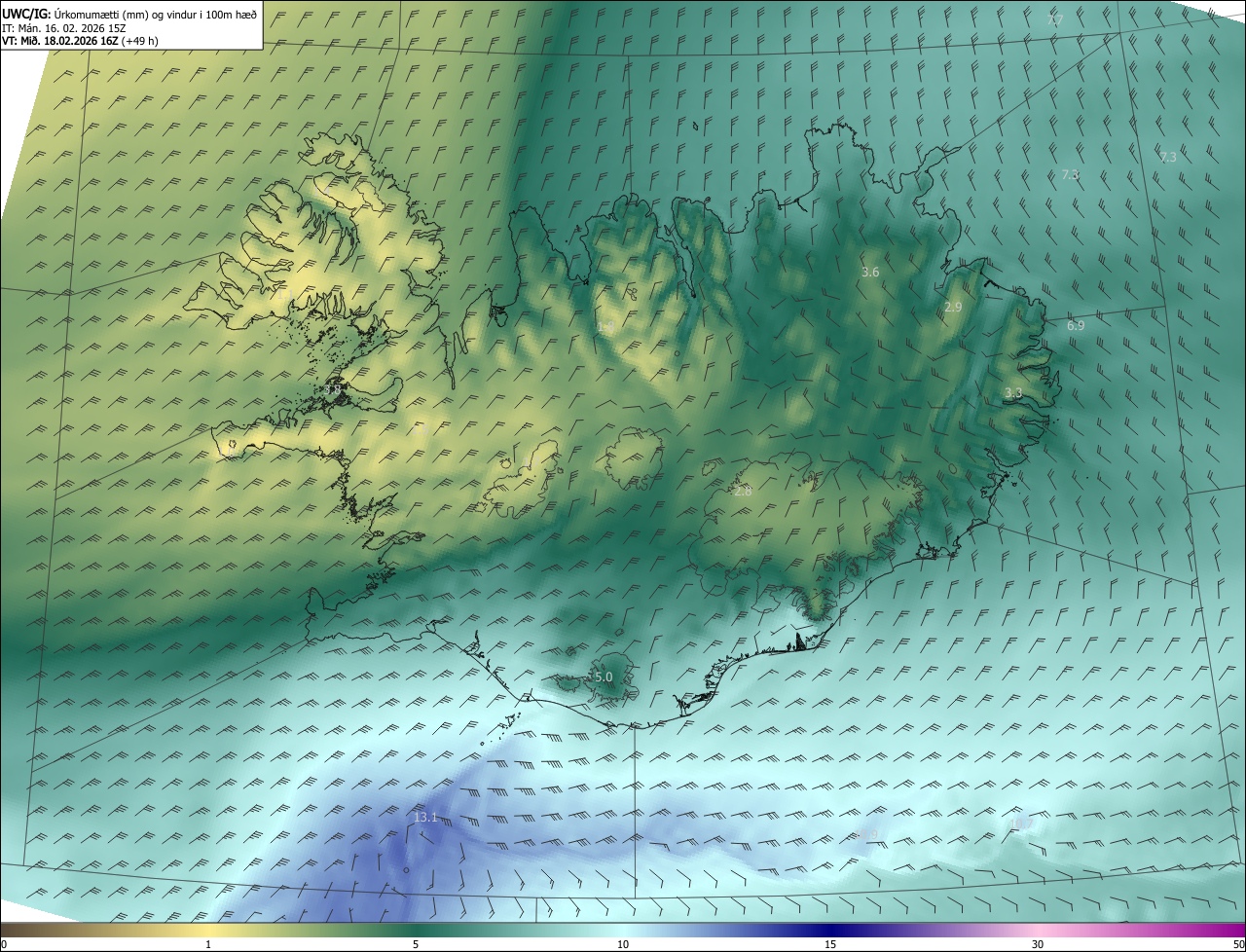Click the colorbar tick label 0
Screen dimensions: 1246x952
tap(4, 944)
